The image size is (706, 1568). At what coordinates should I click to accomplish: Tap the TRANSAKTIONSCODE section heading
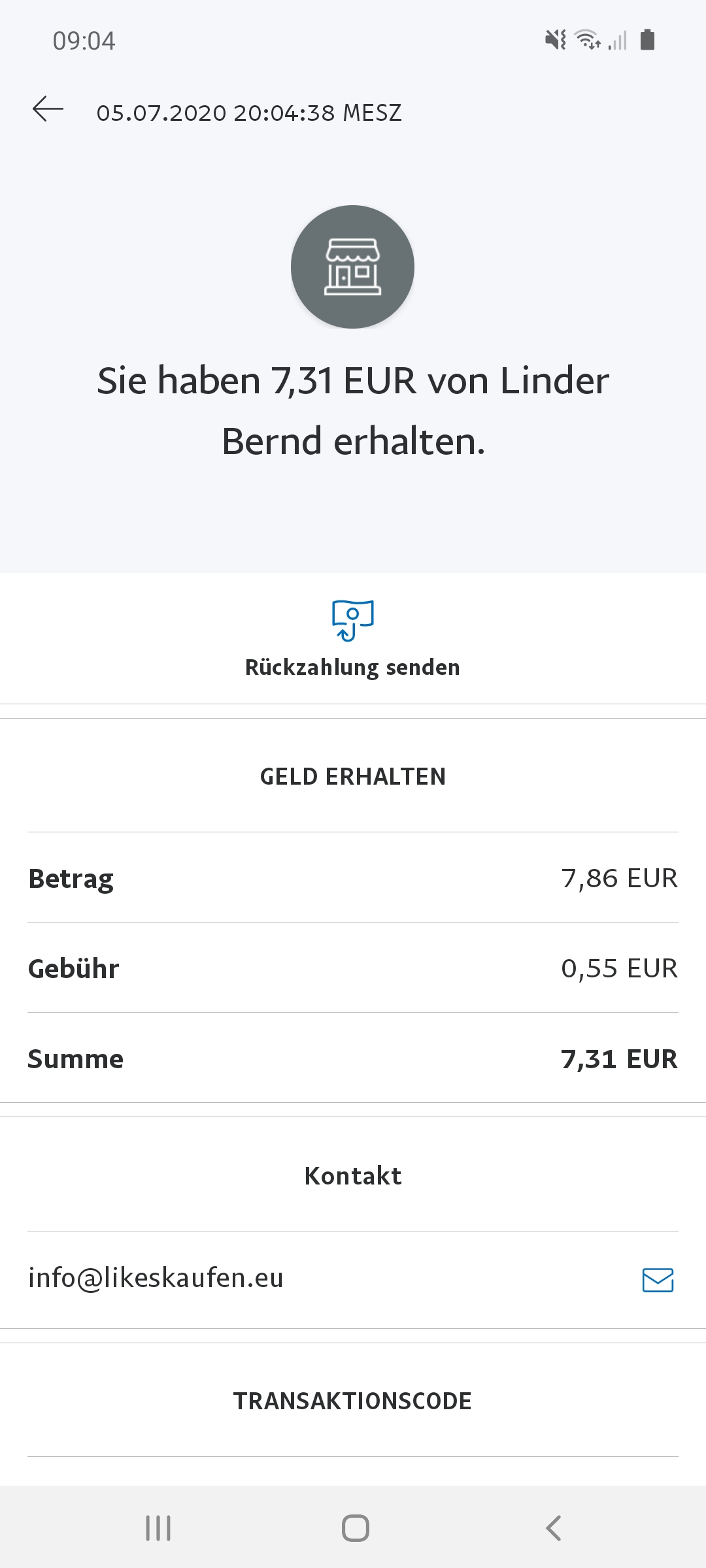(x=352, y=1401)
